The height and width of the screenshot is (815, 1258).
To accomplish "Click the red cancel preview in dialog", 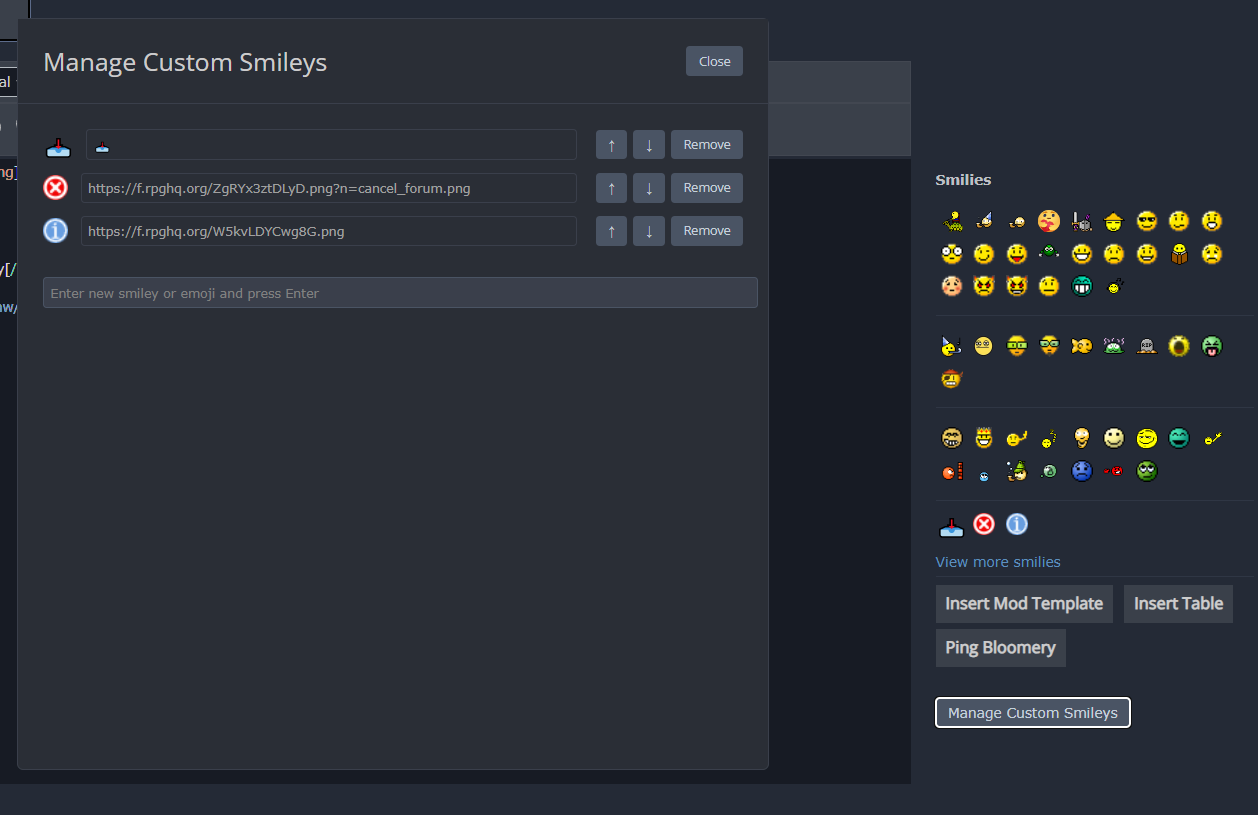I will coord(56,187).
